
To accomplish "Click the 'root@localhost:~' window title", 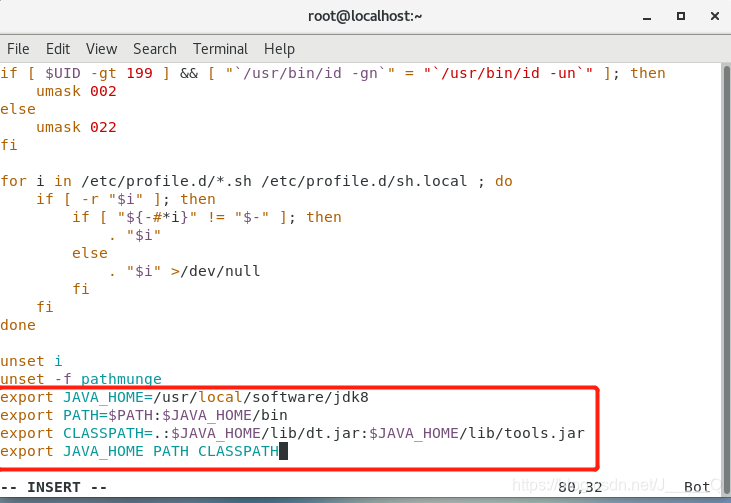I will pyautogui.click(x=365, y=16).
